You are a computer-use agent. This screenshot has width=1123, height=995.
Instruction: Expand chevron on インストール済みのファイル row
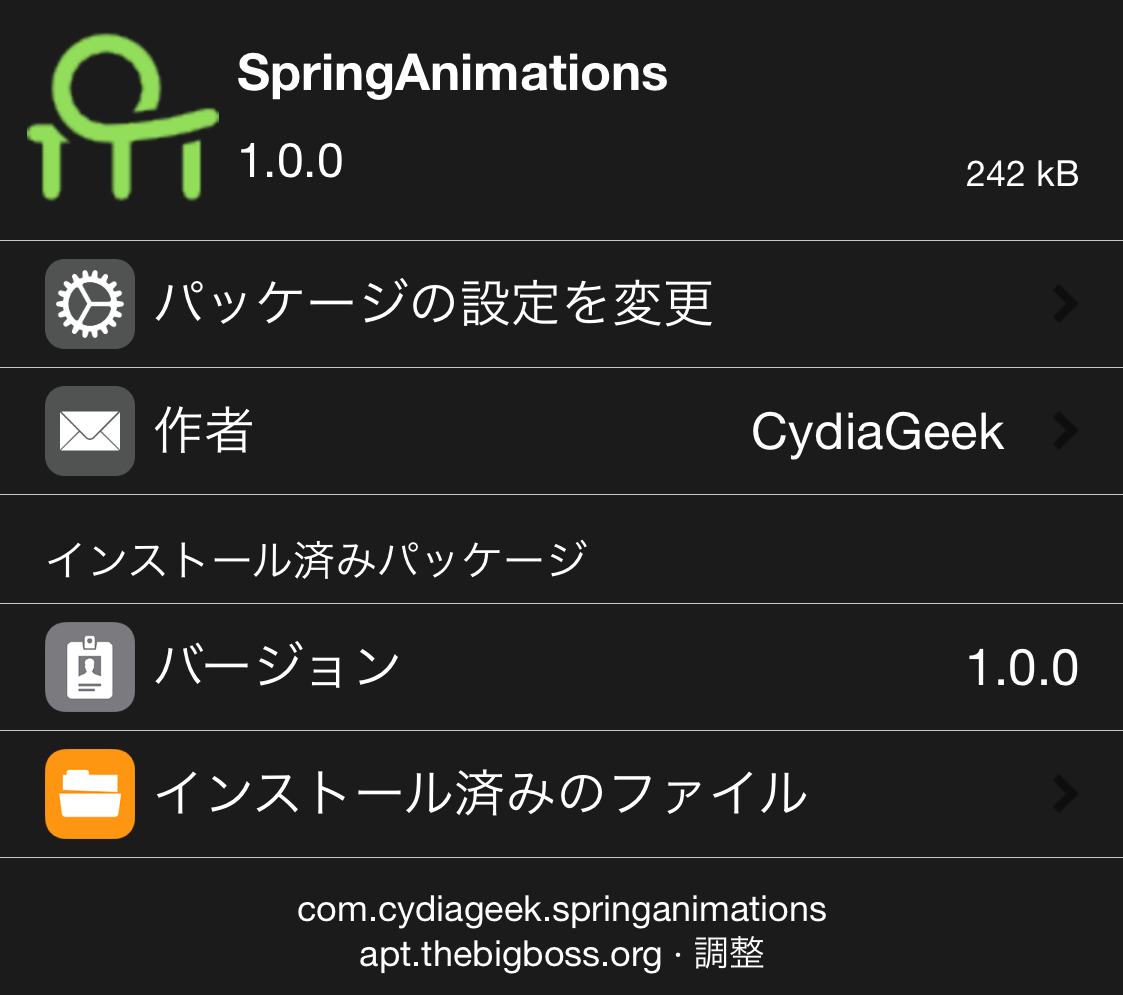pos(1066,794)
